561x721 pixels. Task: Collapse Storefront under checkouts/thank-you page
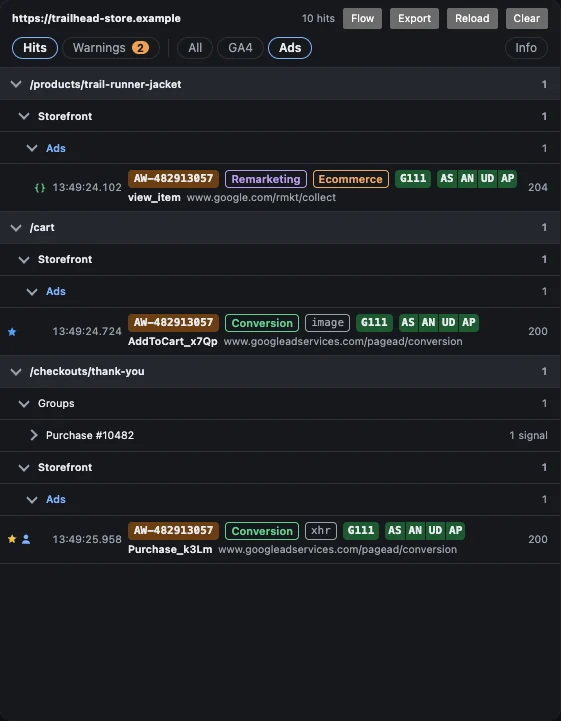click(x=24, y=467)
